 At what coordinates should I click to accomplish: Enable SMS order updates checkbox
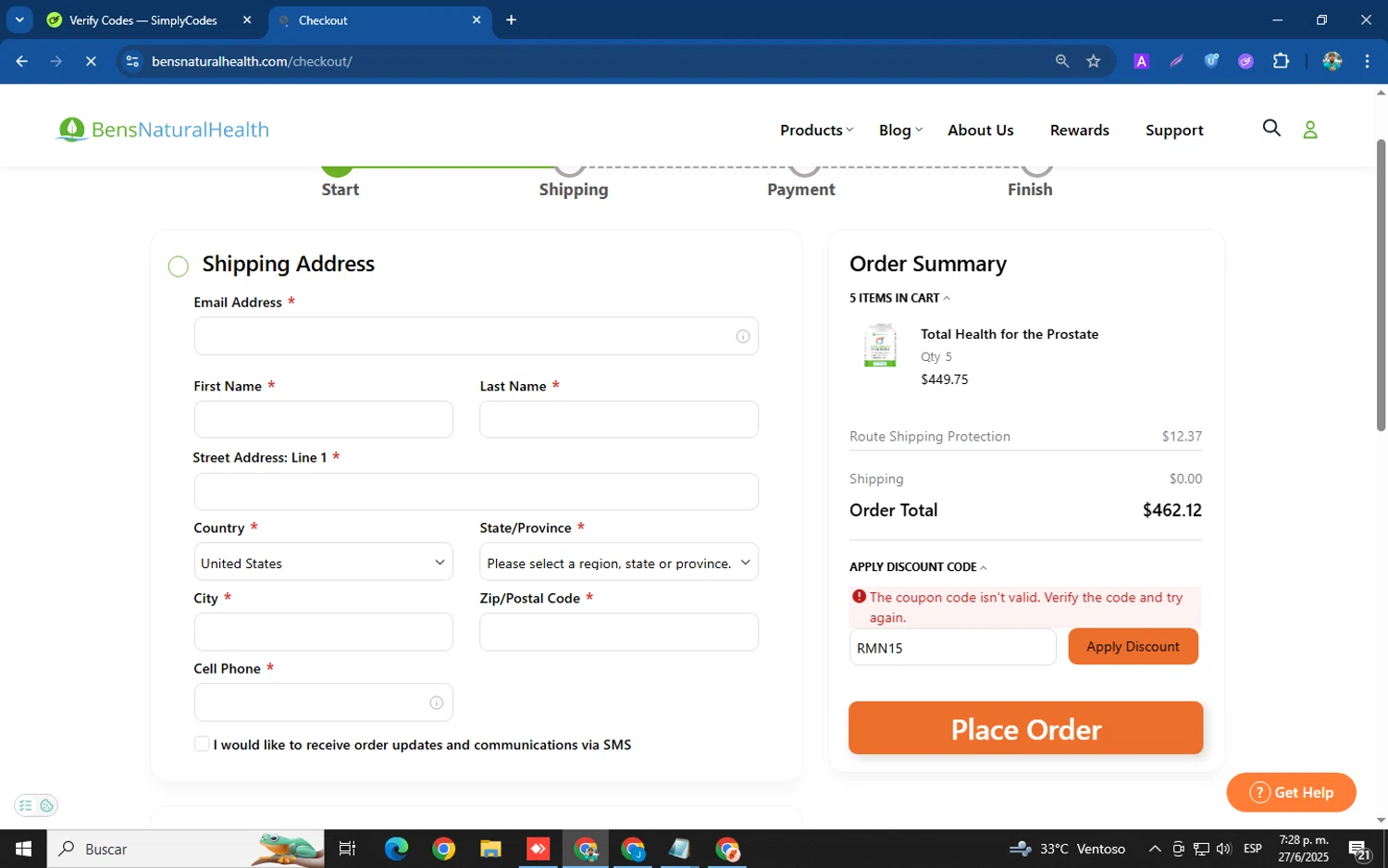point(202,744)
